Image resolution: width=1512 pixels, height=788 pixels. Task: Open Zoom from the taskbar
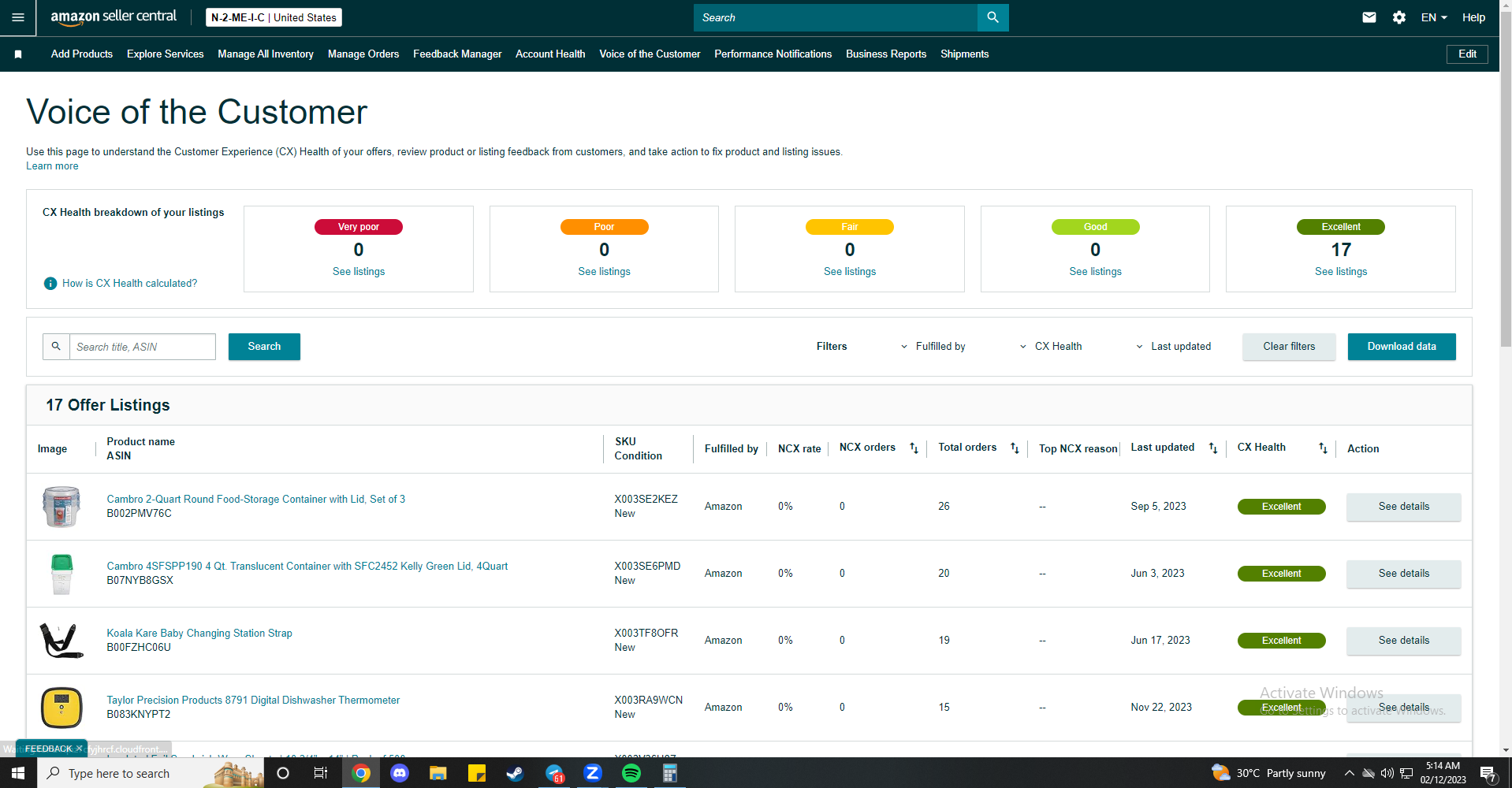593,773
